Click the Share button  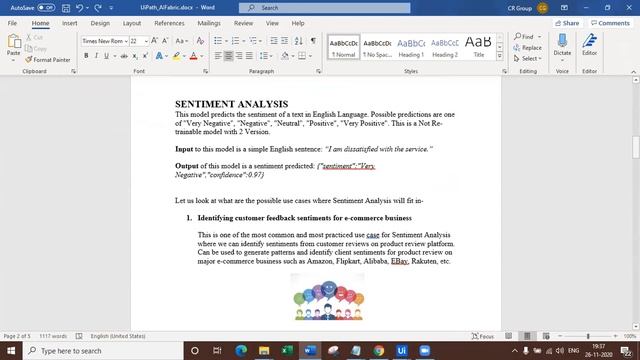point(567,23)
